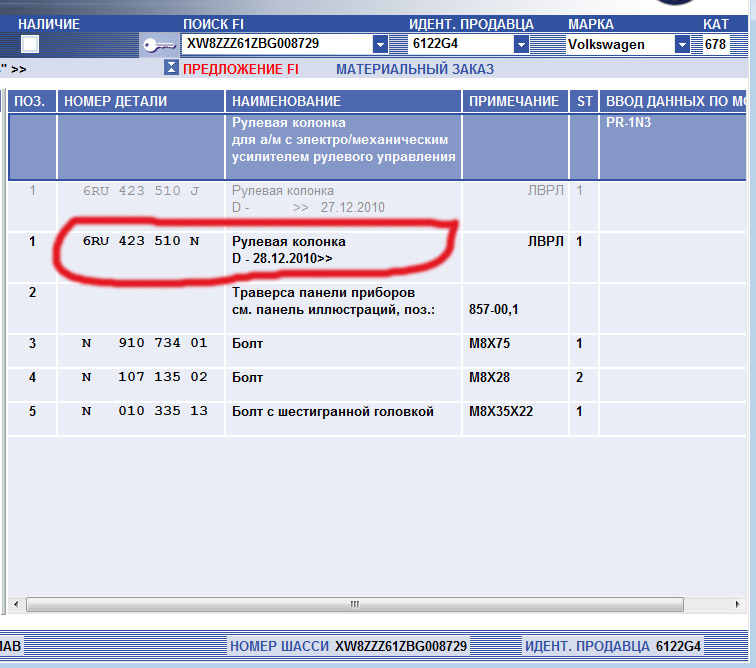Select Болт с шестигранной головкой row
The width and height of the screenshot is (756, 668).
pos(332,412)
